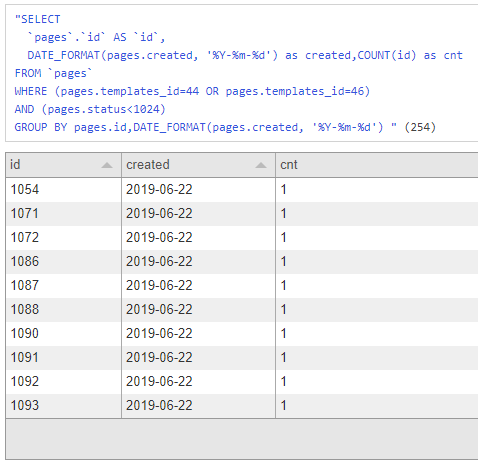Image resolution: width=478 pixels, height=465 pixels.
Task: Select the row with id 1071
Action: point(242,214)
